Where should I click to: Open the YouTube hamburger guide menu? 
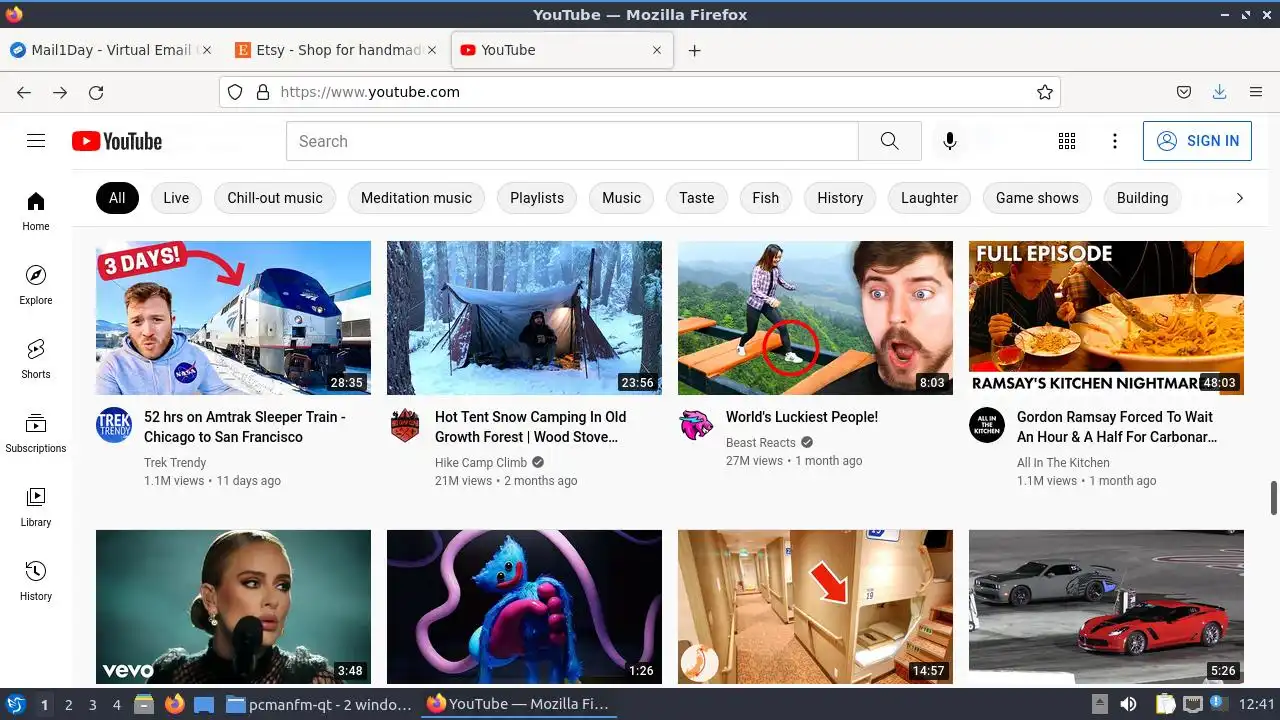click(36, 141)
